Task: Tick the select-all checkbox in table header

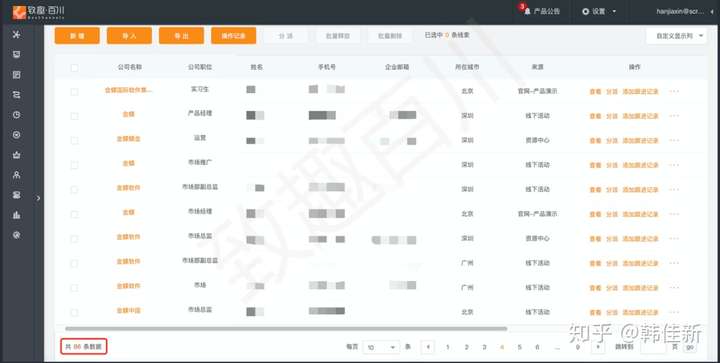Action: [74, 67]
